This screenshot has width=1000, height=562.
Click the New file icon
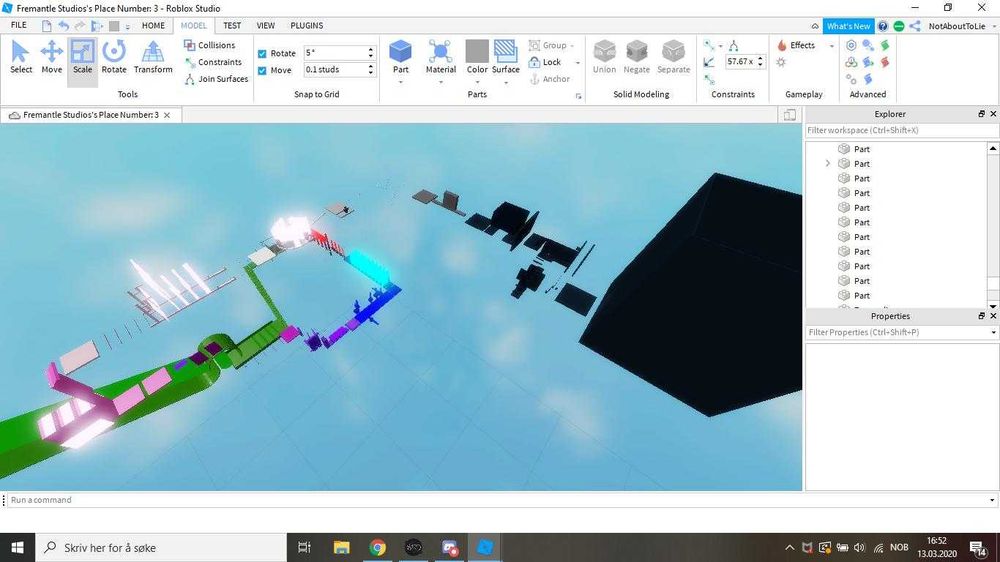[47, 26]
